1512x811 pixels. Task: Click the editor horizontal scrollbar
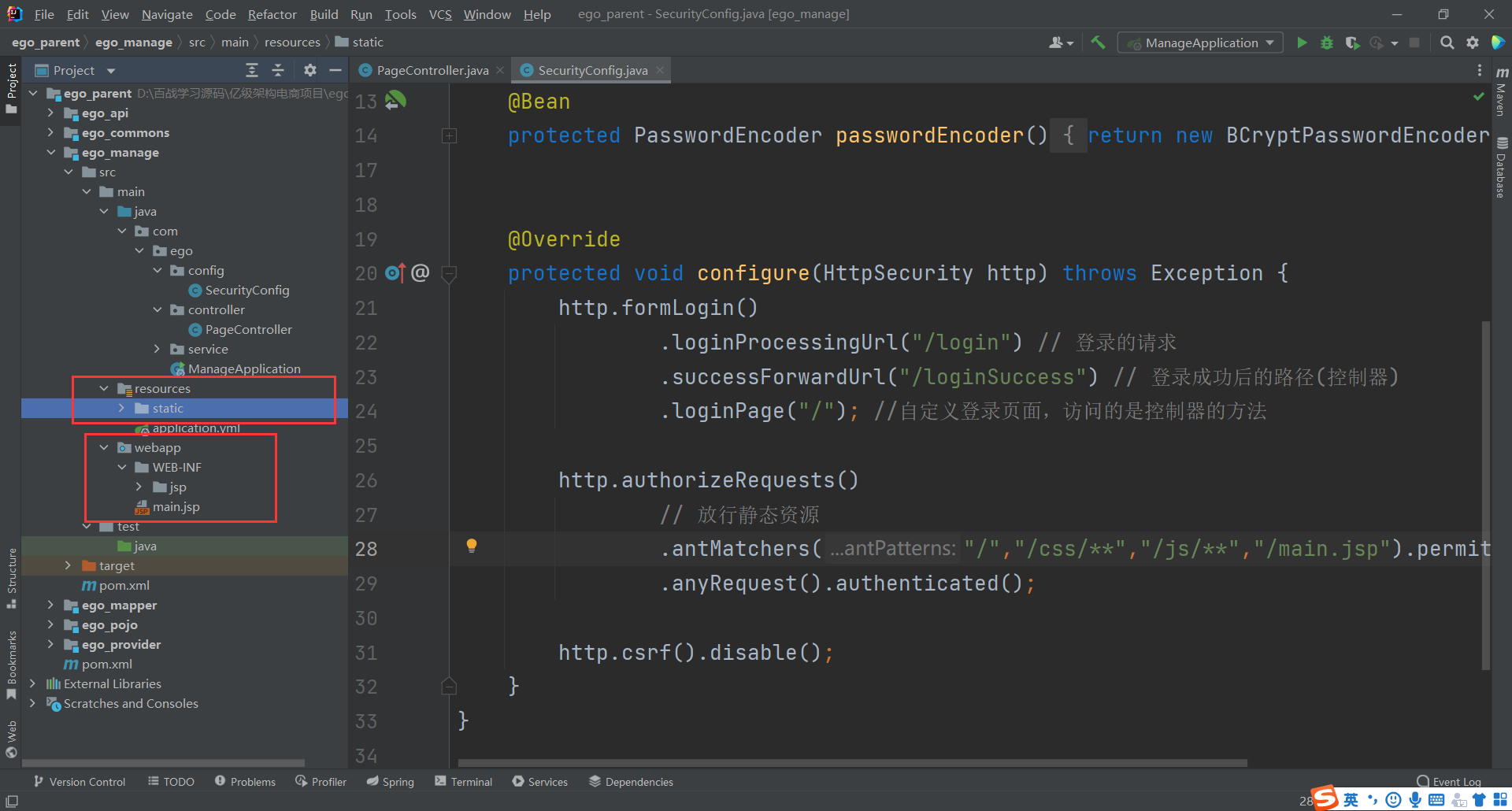(852, 763)
